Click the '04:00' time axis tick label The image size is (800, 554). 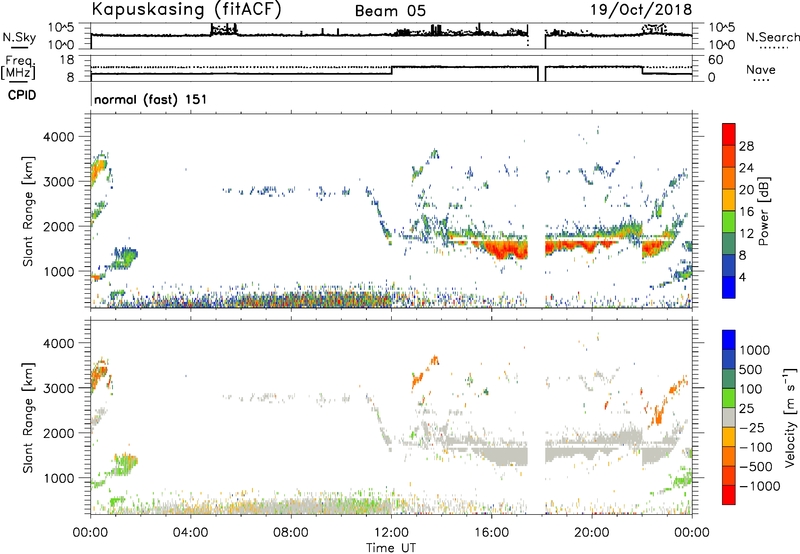point(191,533)
